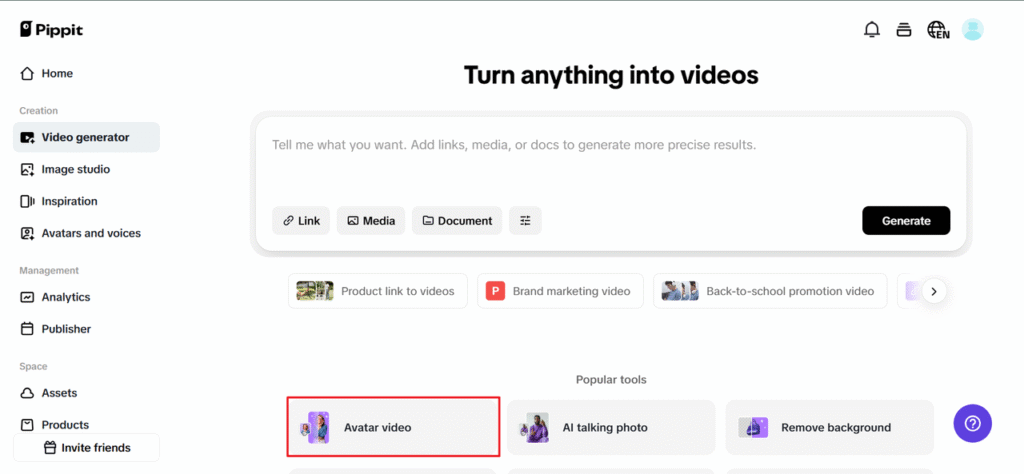
Task: Open Image studio
Action: (86, 169)
